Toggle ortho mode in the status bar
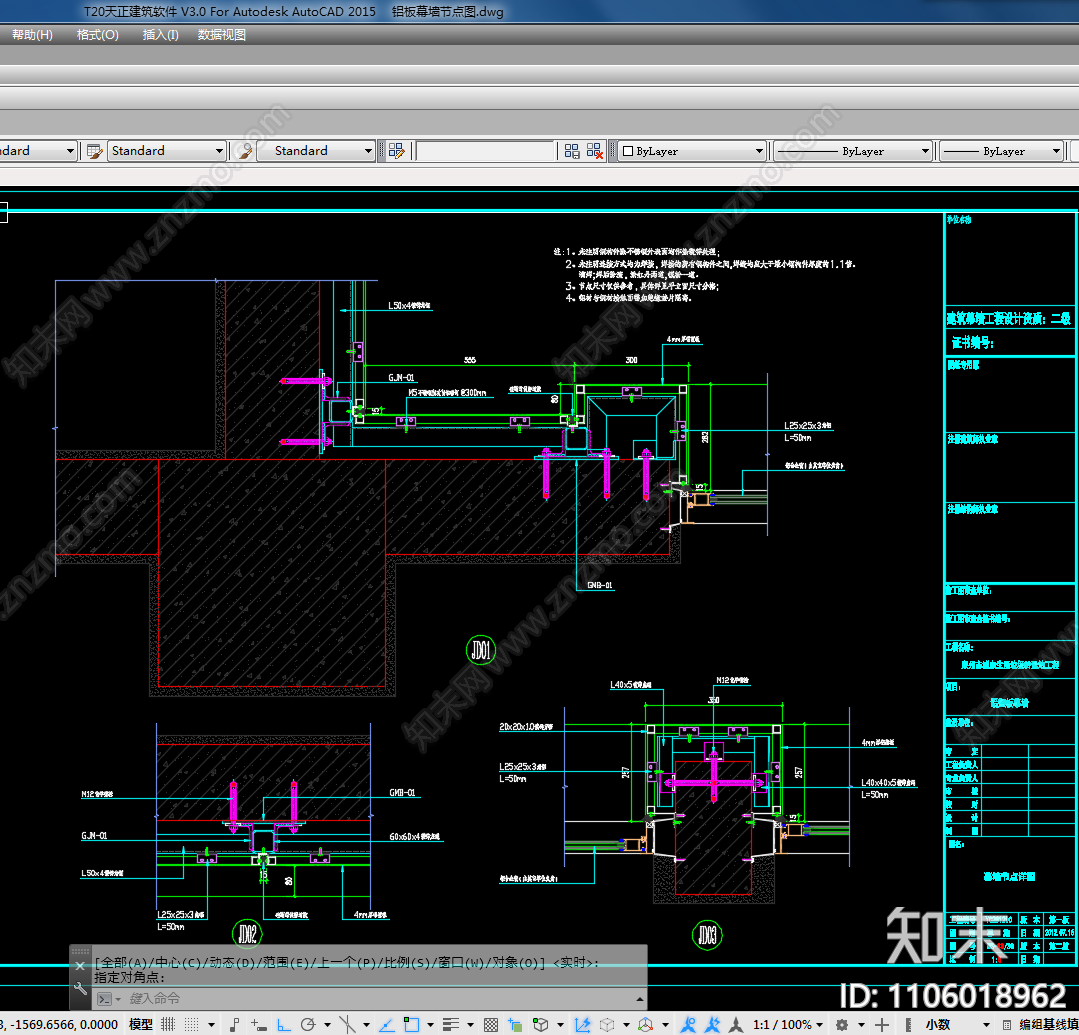Screen dimensions: 1079x1035 click(284, 1025)
